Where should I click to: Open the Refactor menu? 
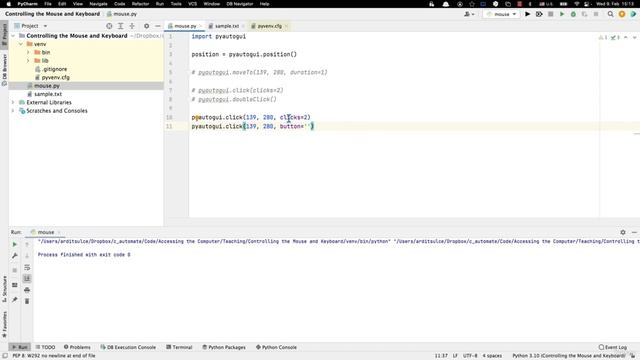tap(140, 4)
